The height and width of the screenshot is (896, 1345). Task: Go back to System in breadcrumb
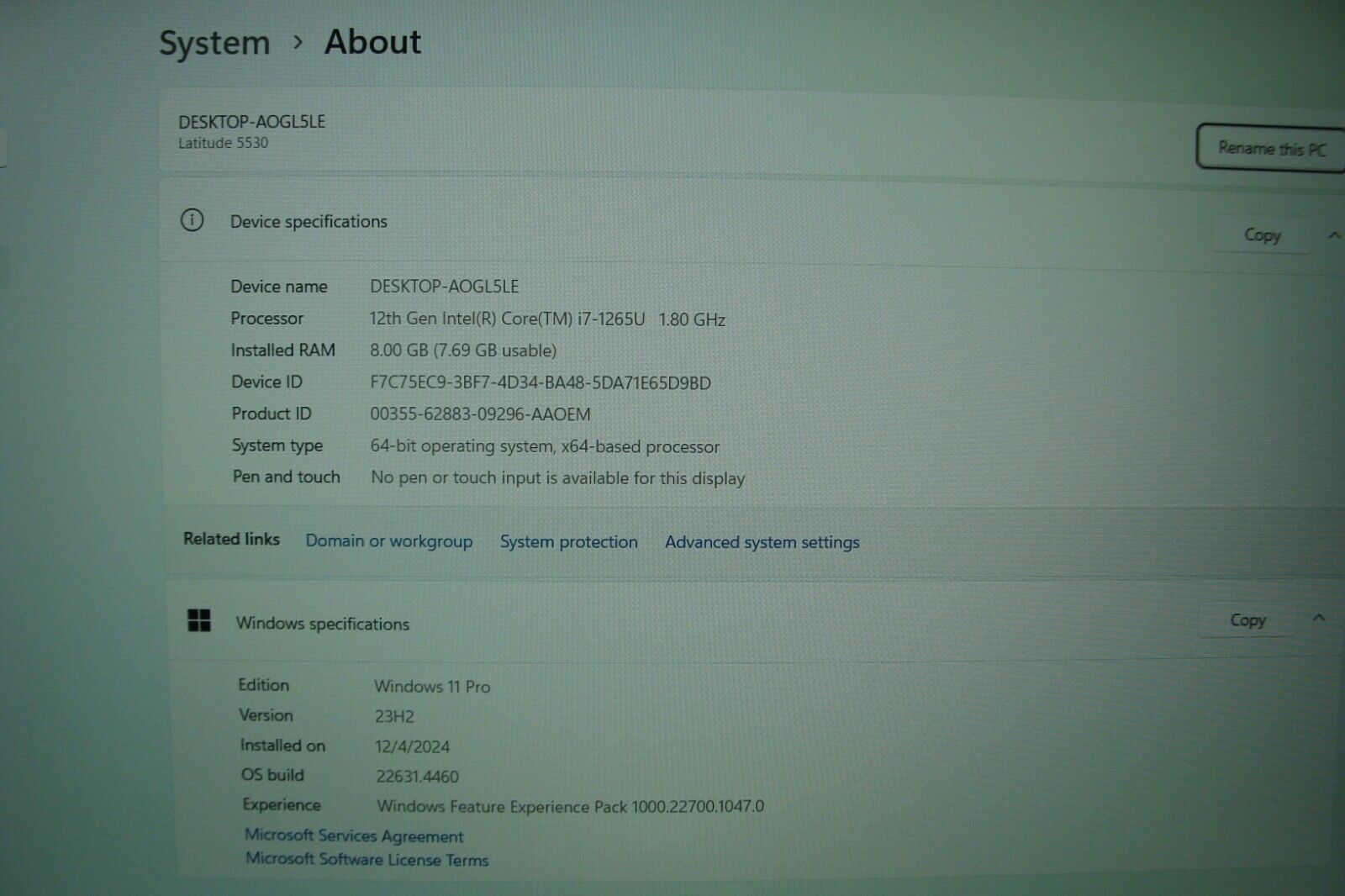tap(214, 43)
